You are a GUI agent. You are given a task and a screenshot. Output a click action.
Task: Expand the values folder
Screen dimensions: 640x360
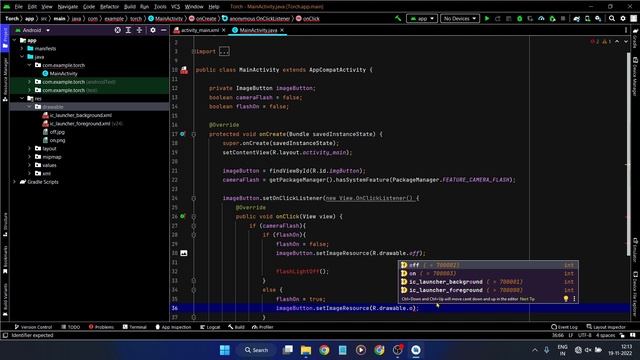29,165
